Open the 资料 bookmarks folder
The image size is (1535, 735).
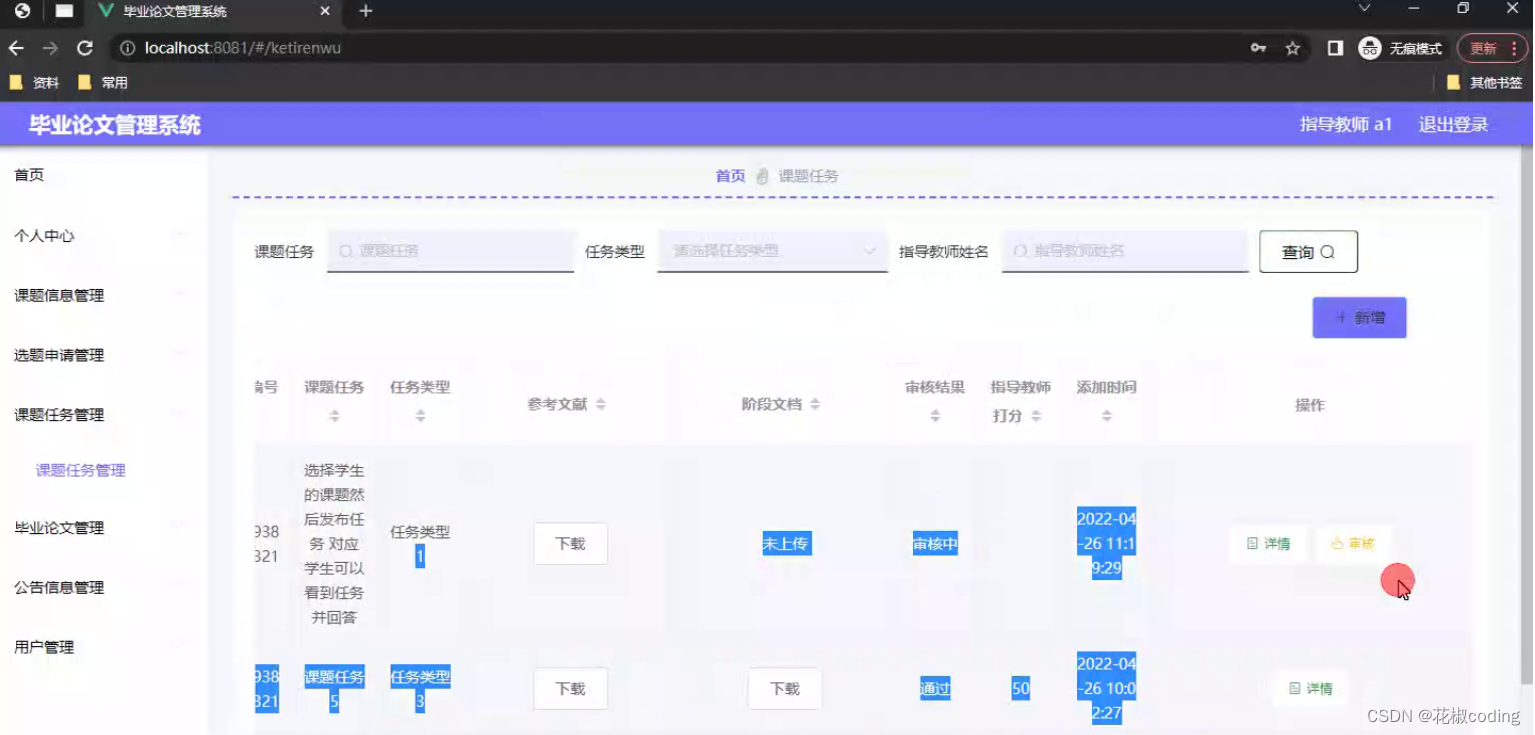pos(35,83)
